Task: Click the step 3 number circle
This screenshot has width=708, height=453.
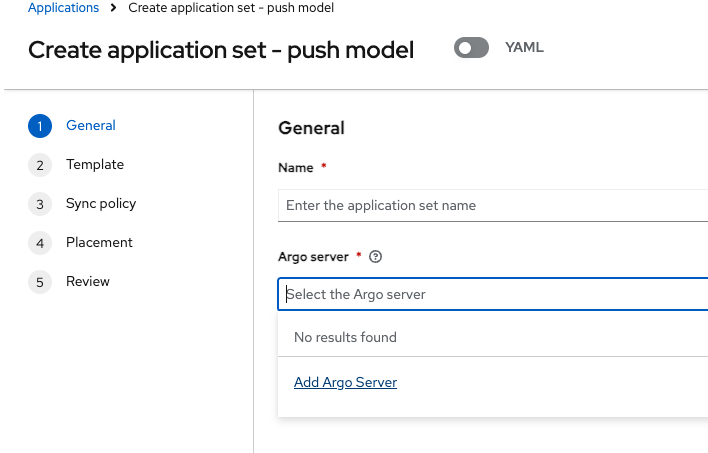Action: coord(40,204)
